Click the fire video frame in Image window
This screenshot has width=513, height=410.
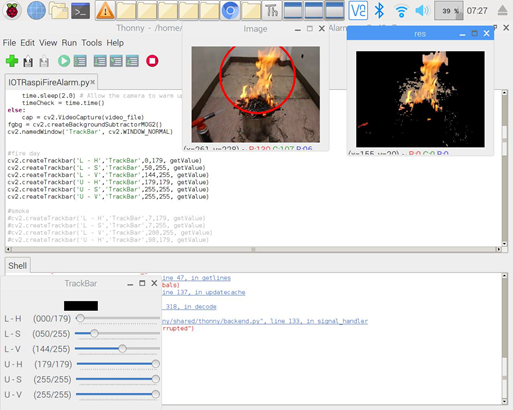click(256, 94)
